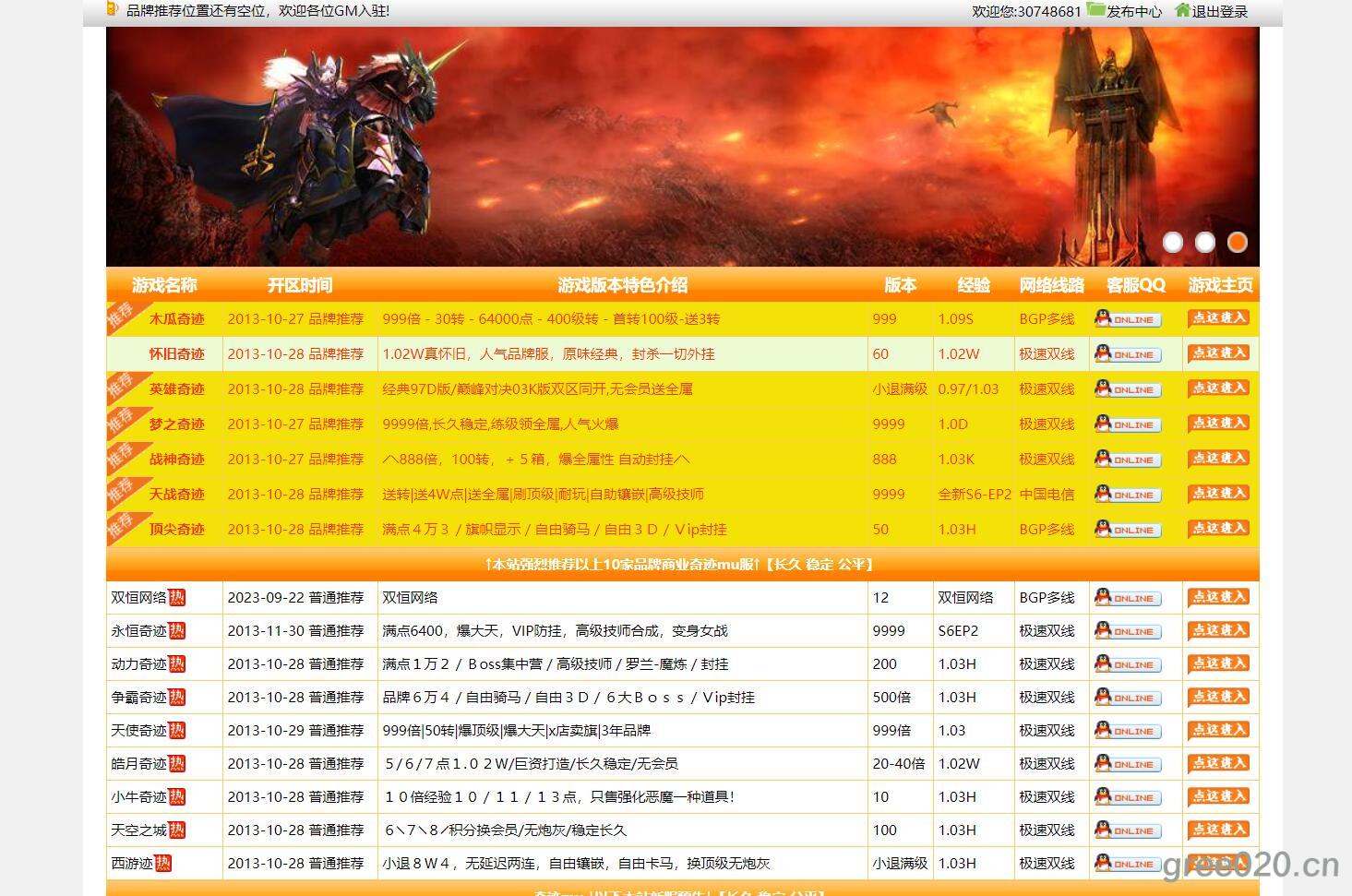Contact 永恒奇迹 via QQ online icon
The image size is (1352, 896).
coord(1127,631)
